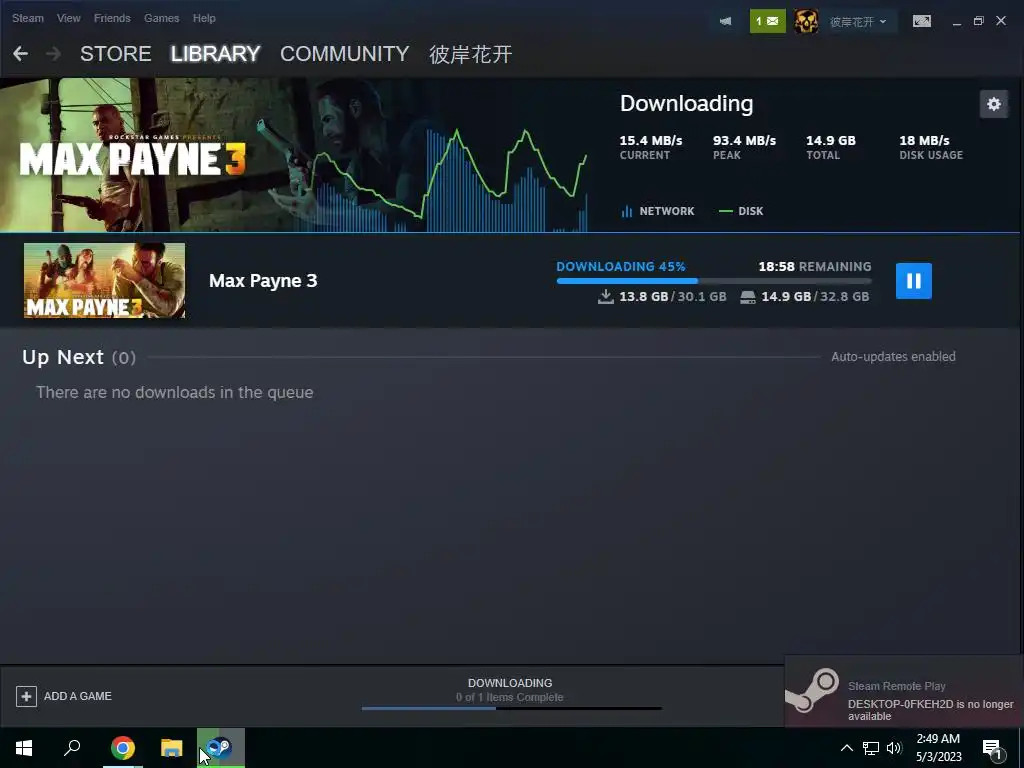Viewport: 1024px width, 768px height.
Task: Click the bottom download progress bar
Action: 511,708
